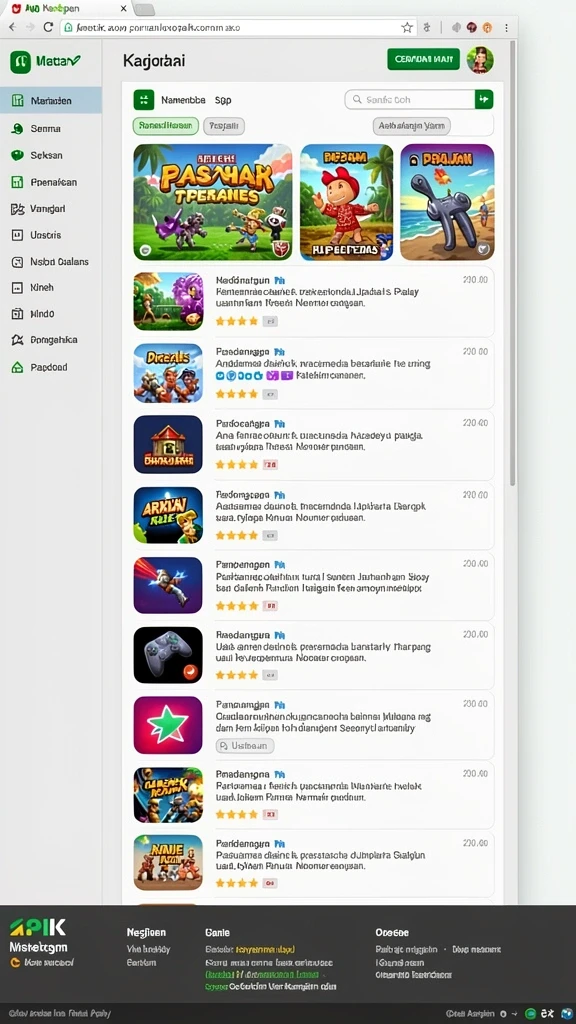Bookmark page with the star icon
Viewport: 576px width, 1024px height.
[x=407, y=27]
